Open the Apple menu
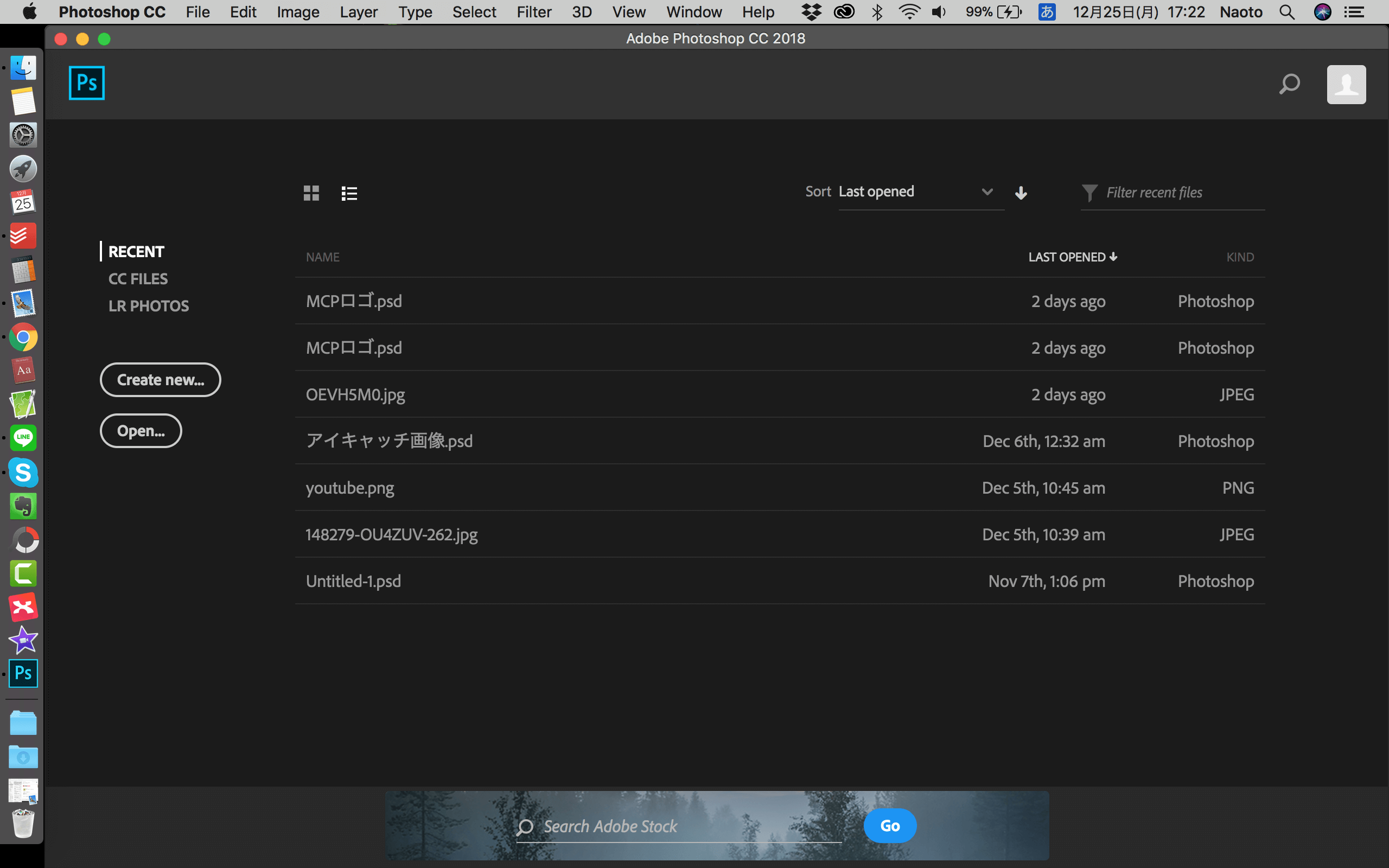Viewport: 1389px width, 868px height. point(29,11)
